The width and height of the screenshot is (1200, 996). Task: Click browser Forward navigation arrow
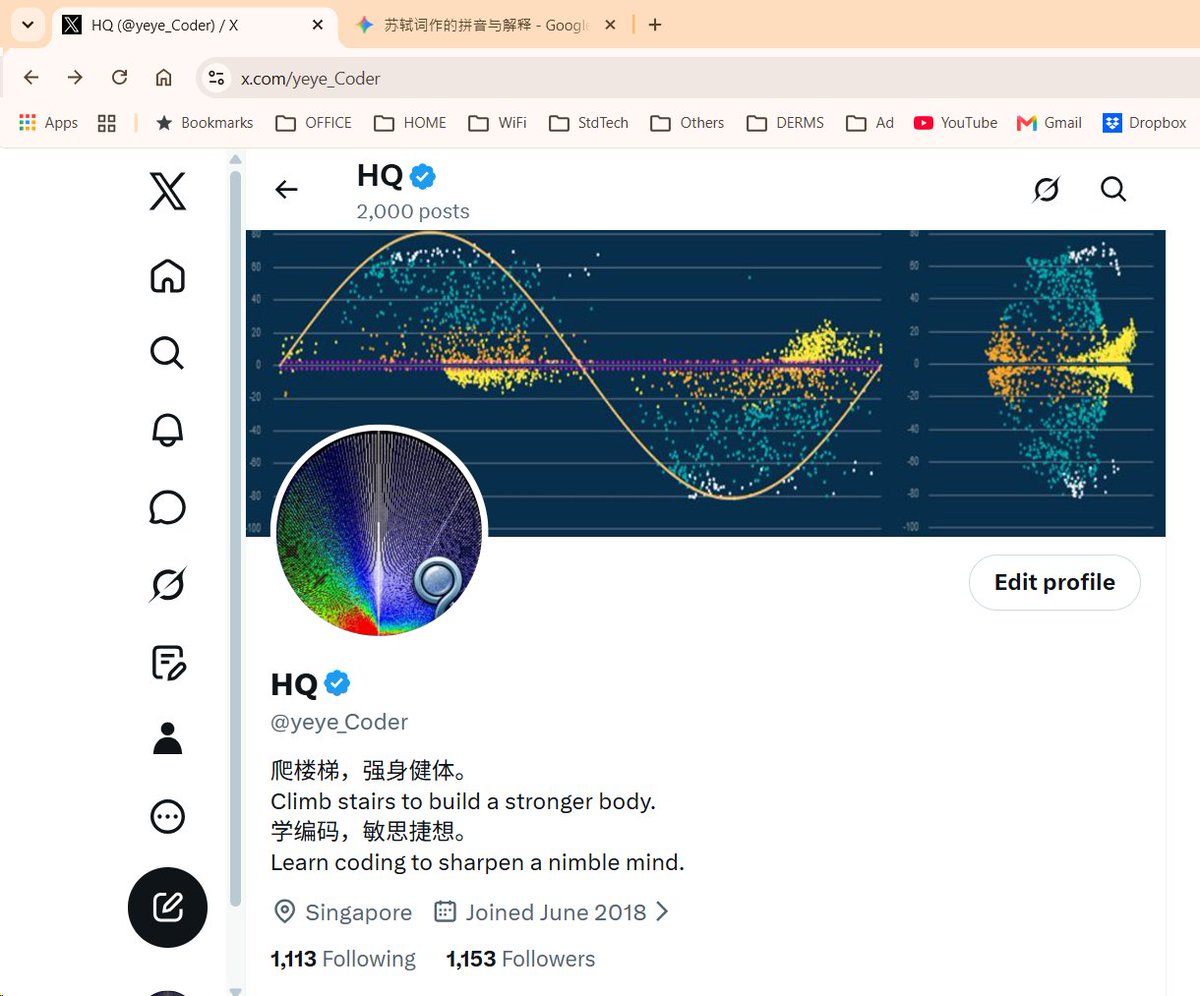click(x=75, y=77)
